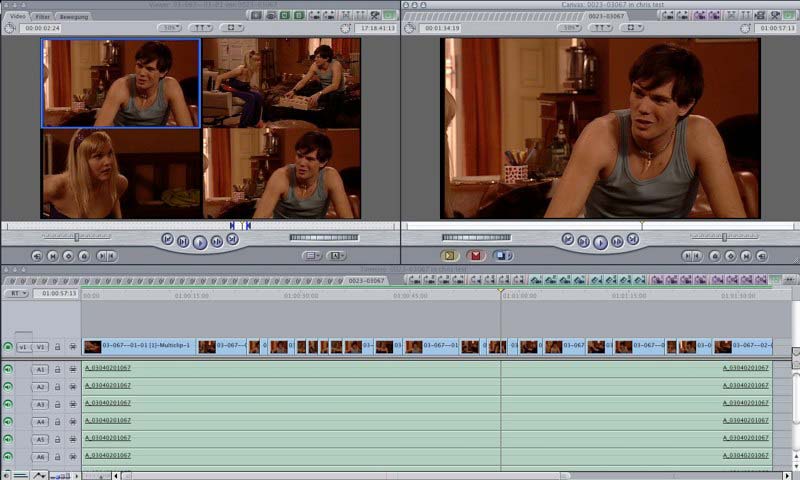This screenshot has height=480, width=800.
Task: Click V1 destination track button
Action: click(41, 347)
